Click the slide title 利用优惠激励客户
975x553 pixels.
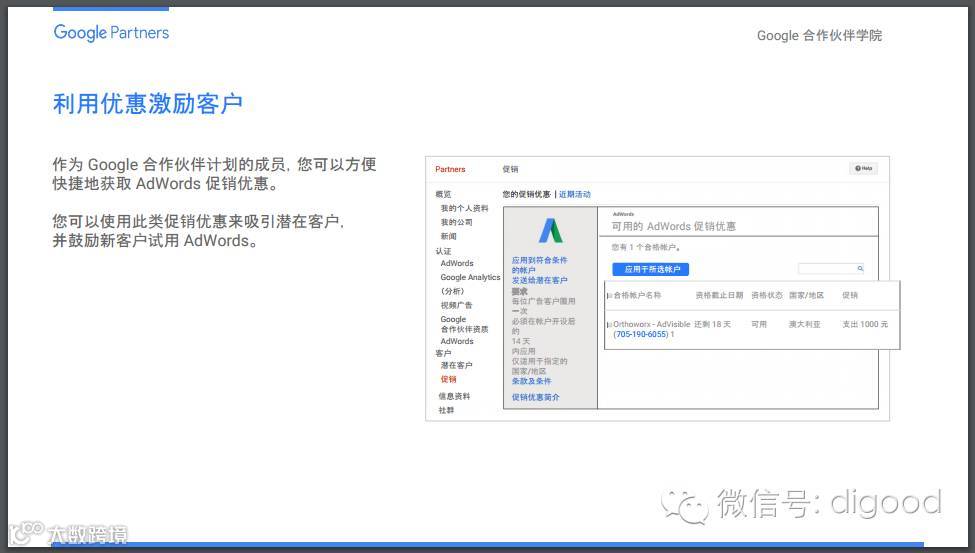pyautogui.click(x=148, y=104)
